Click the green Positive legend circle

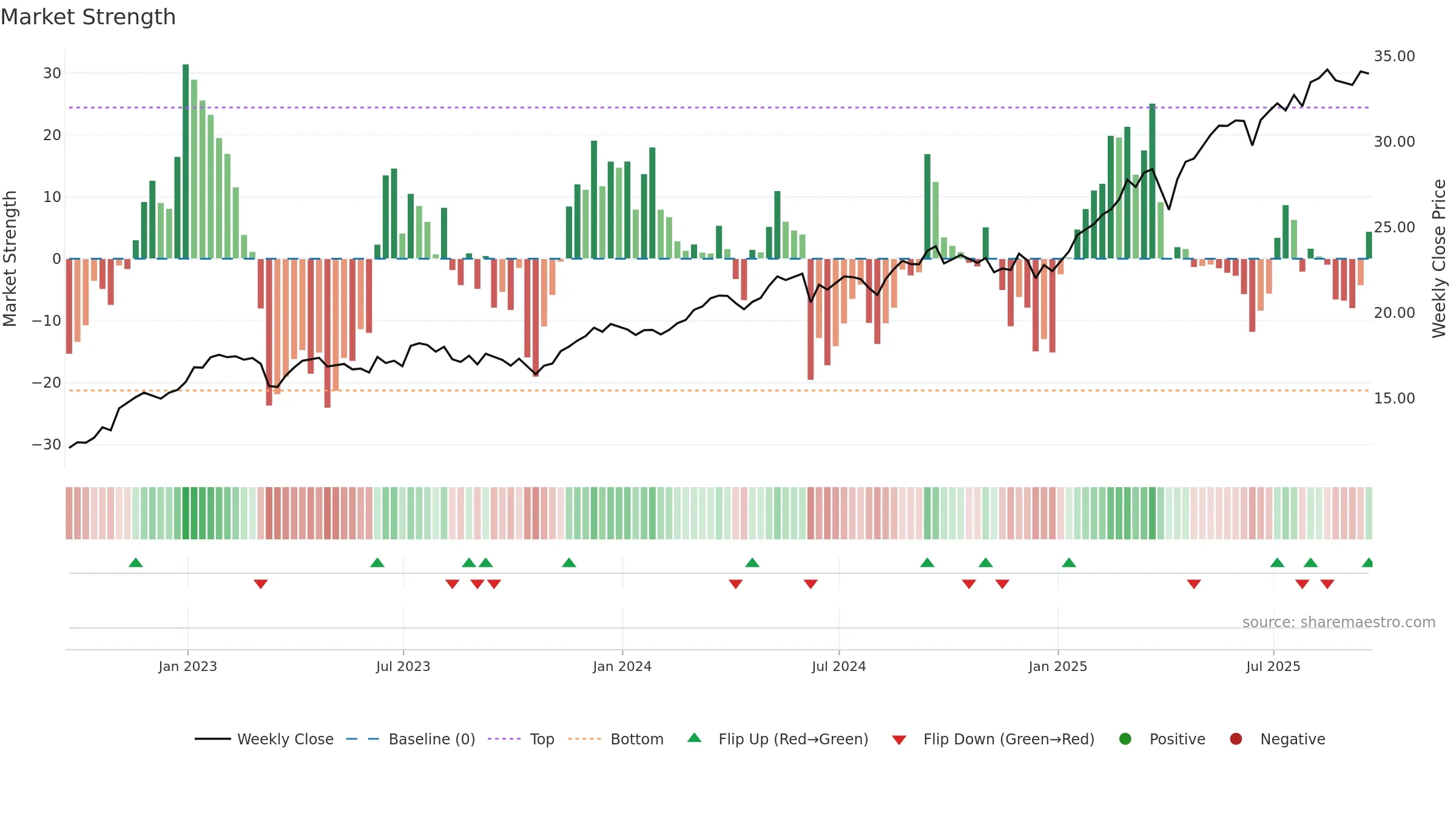(1125, 739)
